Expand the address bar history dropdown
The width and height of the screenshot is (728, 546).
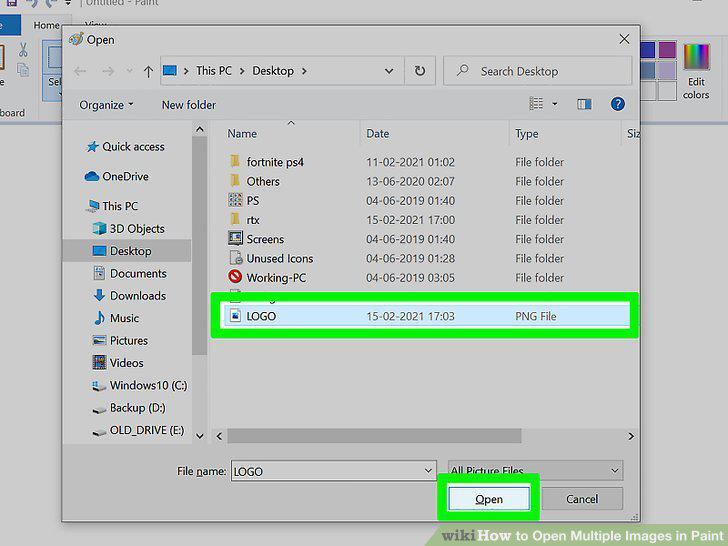click(x=389, y=71)
